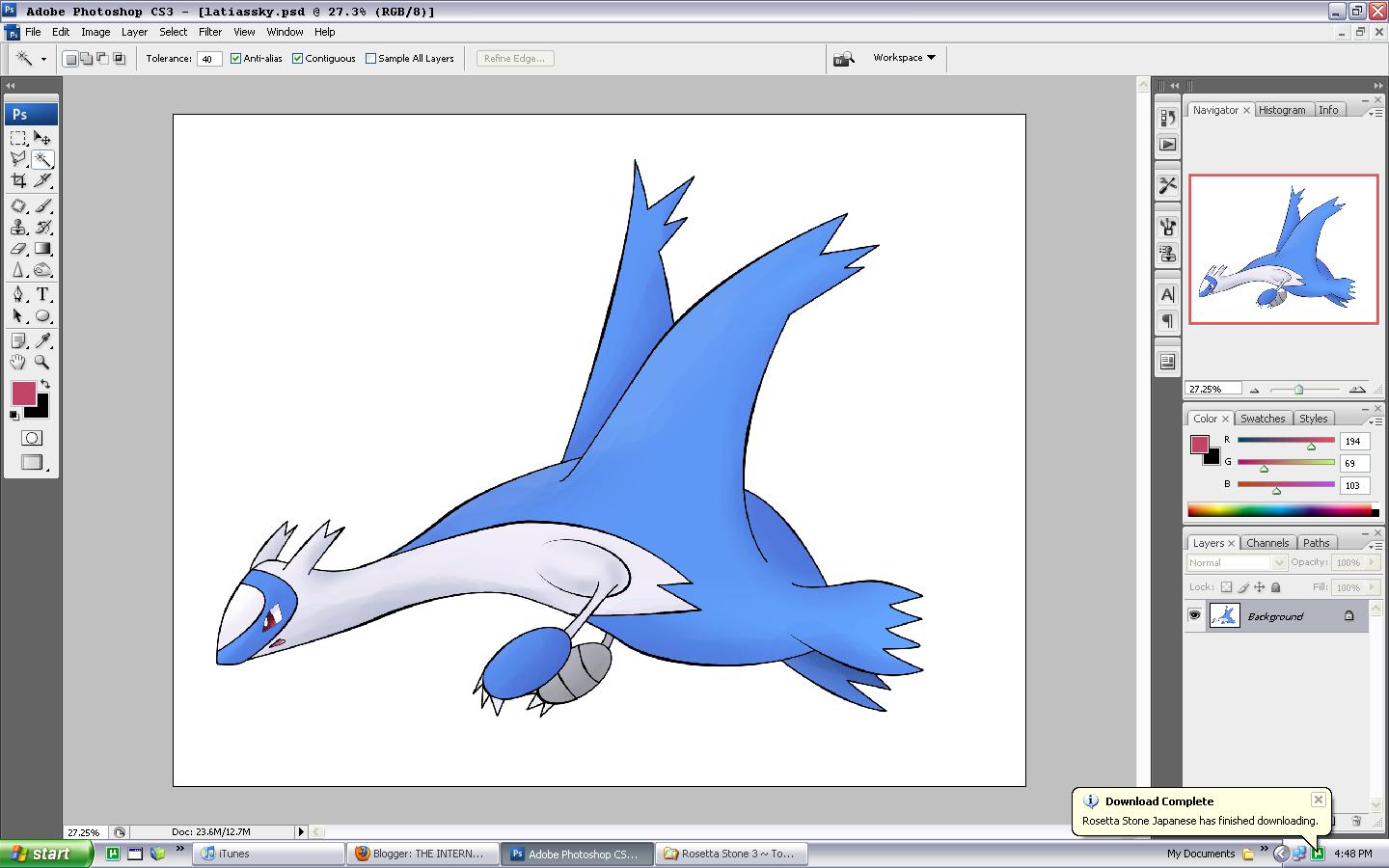The image size is (1389, 868).
Task: Select the Type tool
Action: (42, 294)
